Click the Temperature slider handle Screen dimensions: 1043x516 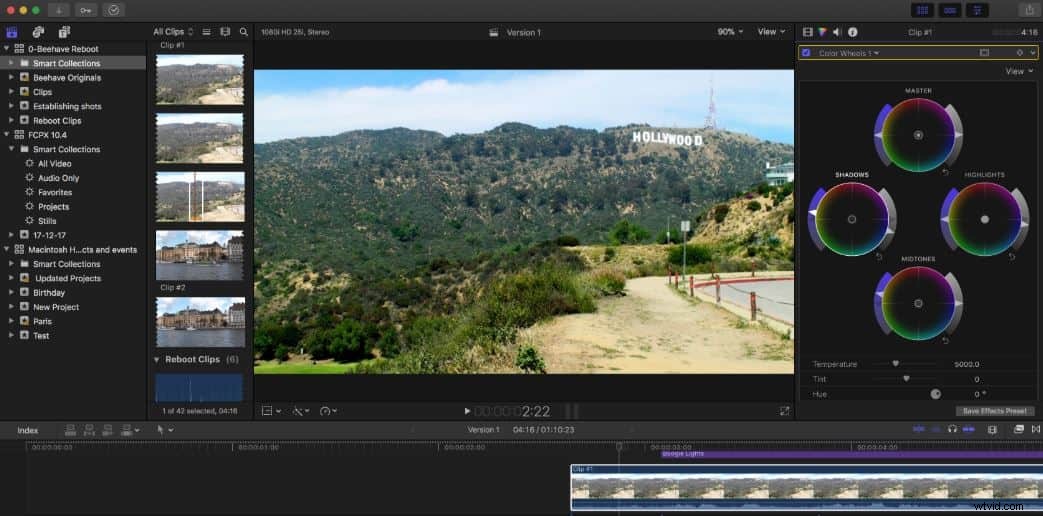tap(895, 364)
